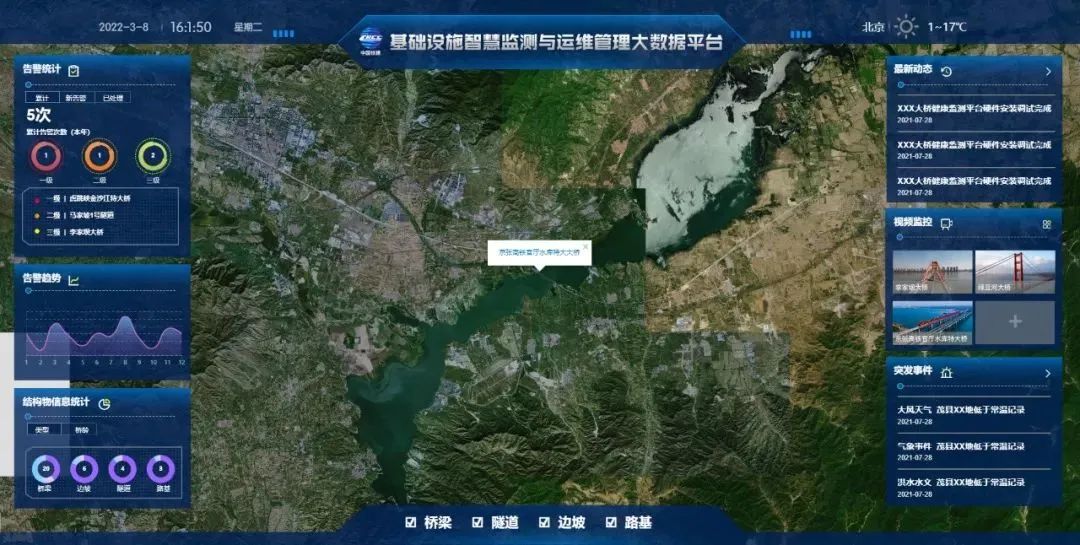1080x545 pixels.
Task: Click the 视频监控 monitor icon
Action: pos(946,223)
